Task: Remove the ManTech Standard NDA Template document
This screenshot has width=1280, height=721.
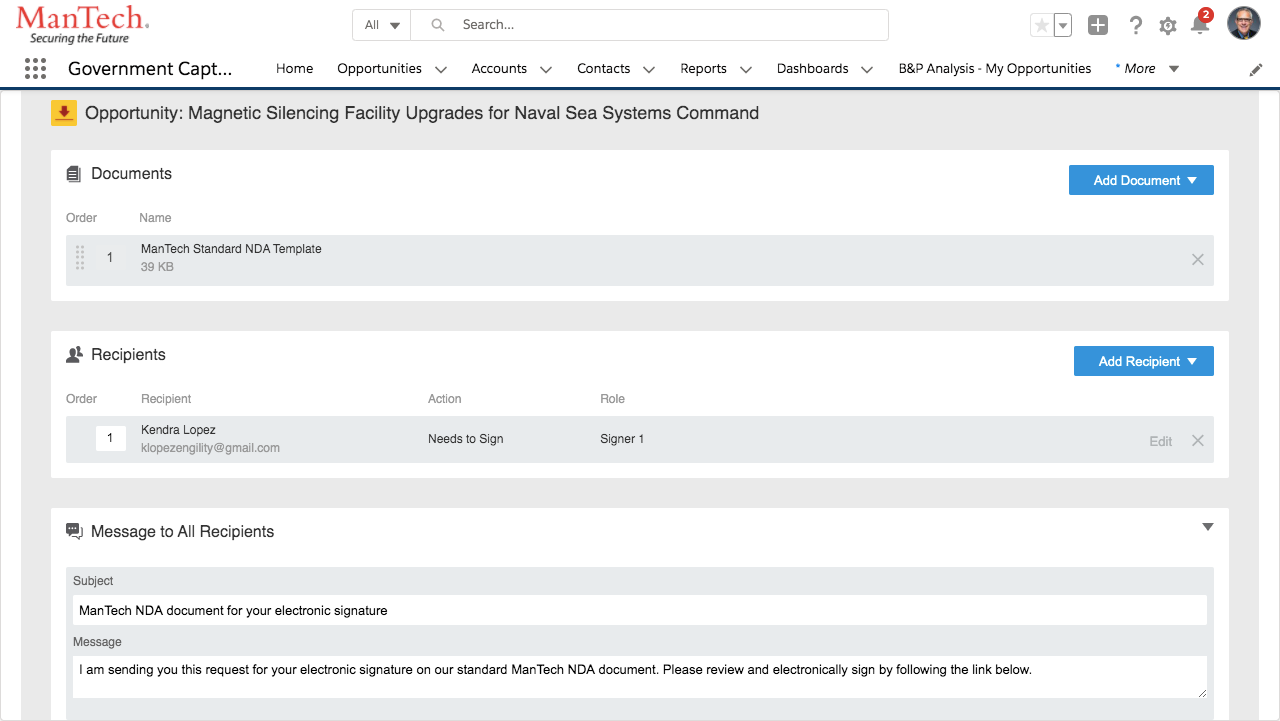Action: coord(1197,260)
